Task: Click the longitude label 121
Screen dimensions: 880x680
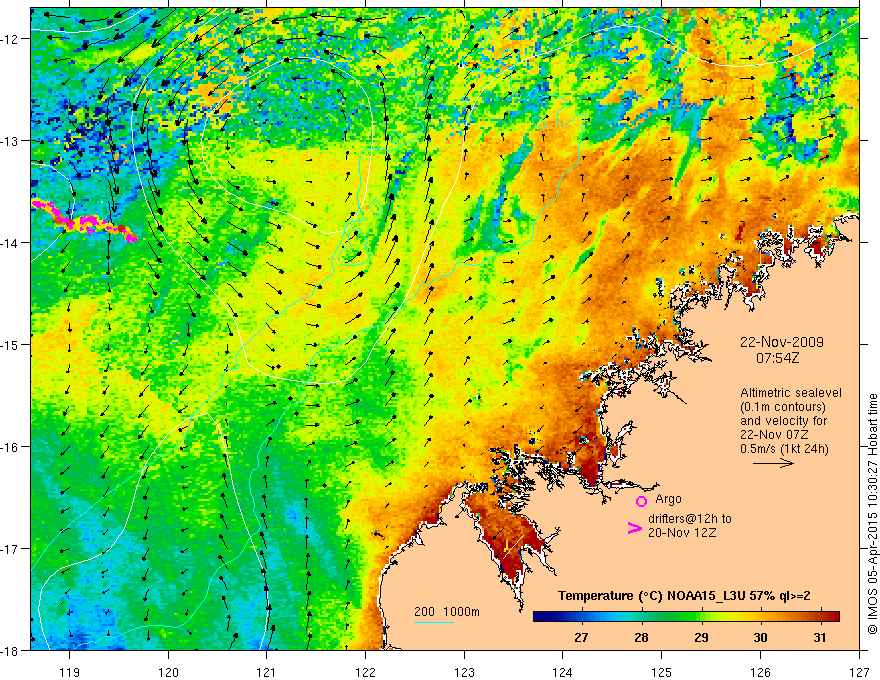Action: [267, 672]
